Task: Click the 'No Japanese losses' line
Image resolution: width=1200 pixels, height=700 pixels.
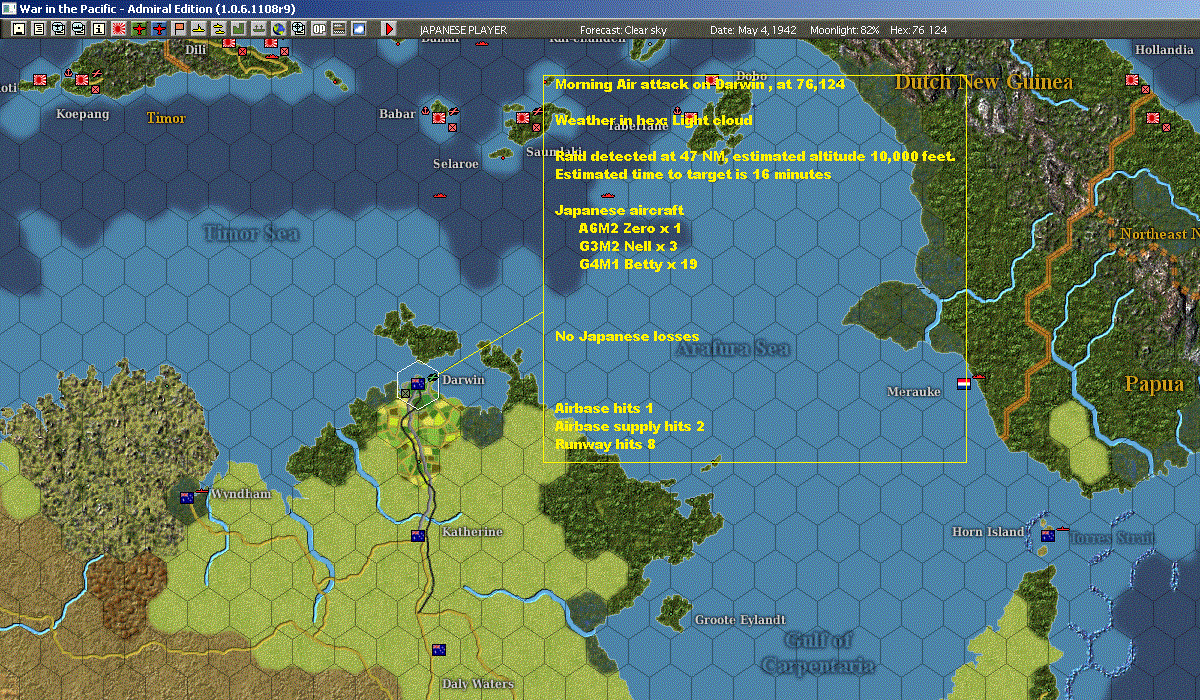Action: click(627, 336)
